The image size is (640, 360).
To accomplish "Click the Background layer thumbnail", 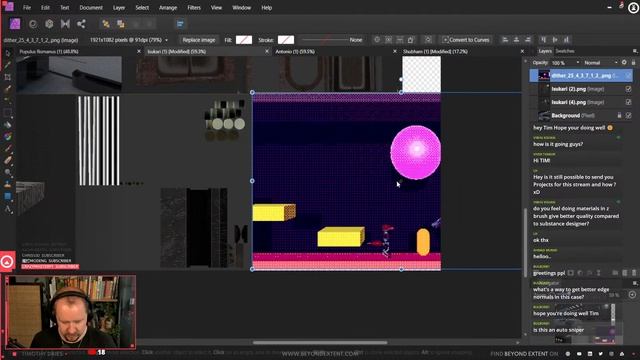I will 544,116.
